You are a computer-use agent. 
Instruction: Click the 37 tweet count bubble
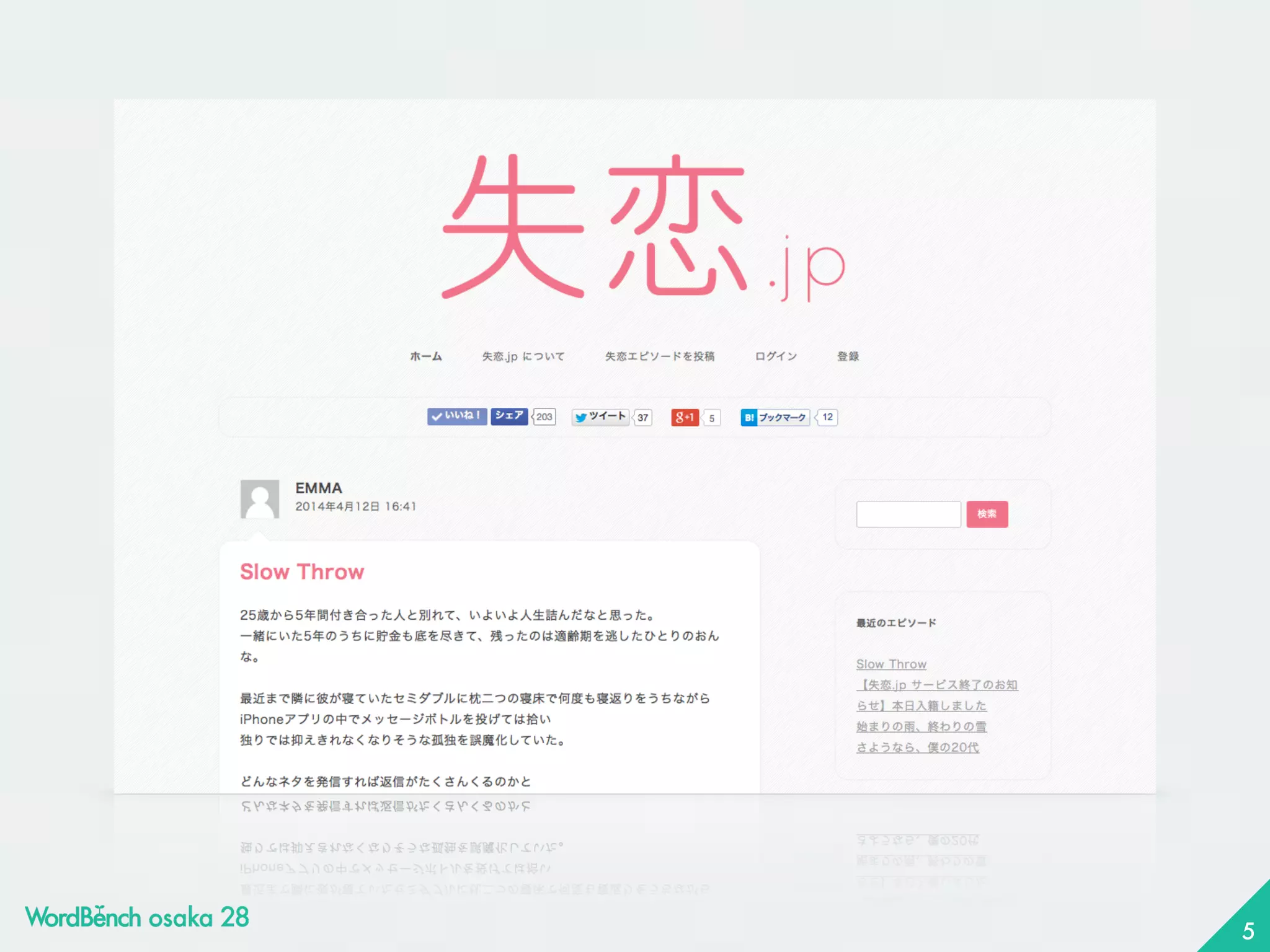pyautogui.click(x=643, y=418)
